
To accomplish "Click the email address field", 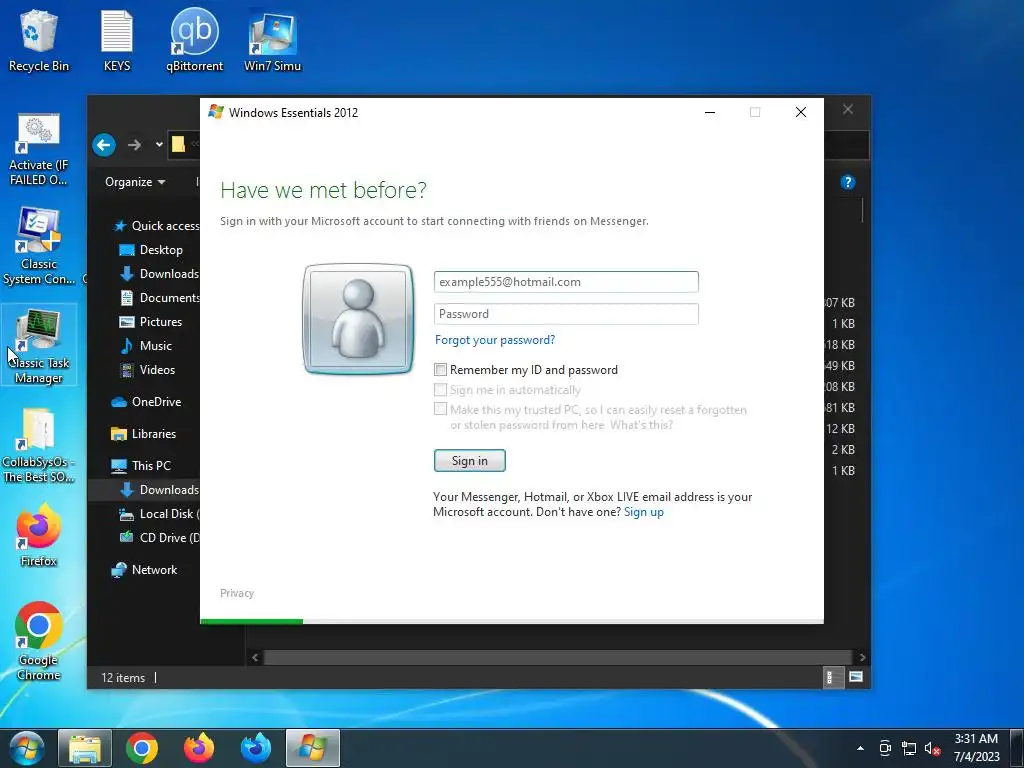I will [566, 282].
